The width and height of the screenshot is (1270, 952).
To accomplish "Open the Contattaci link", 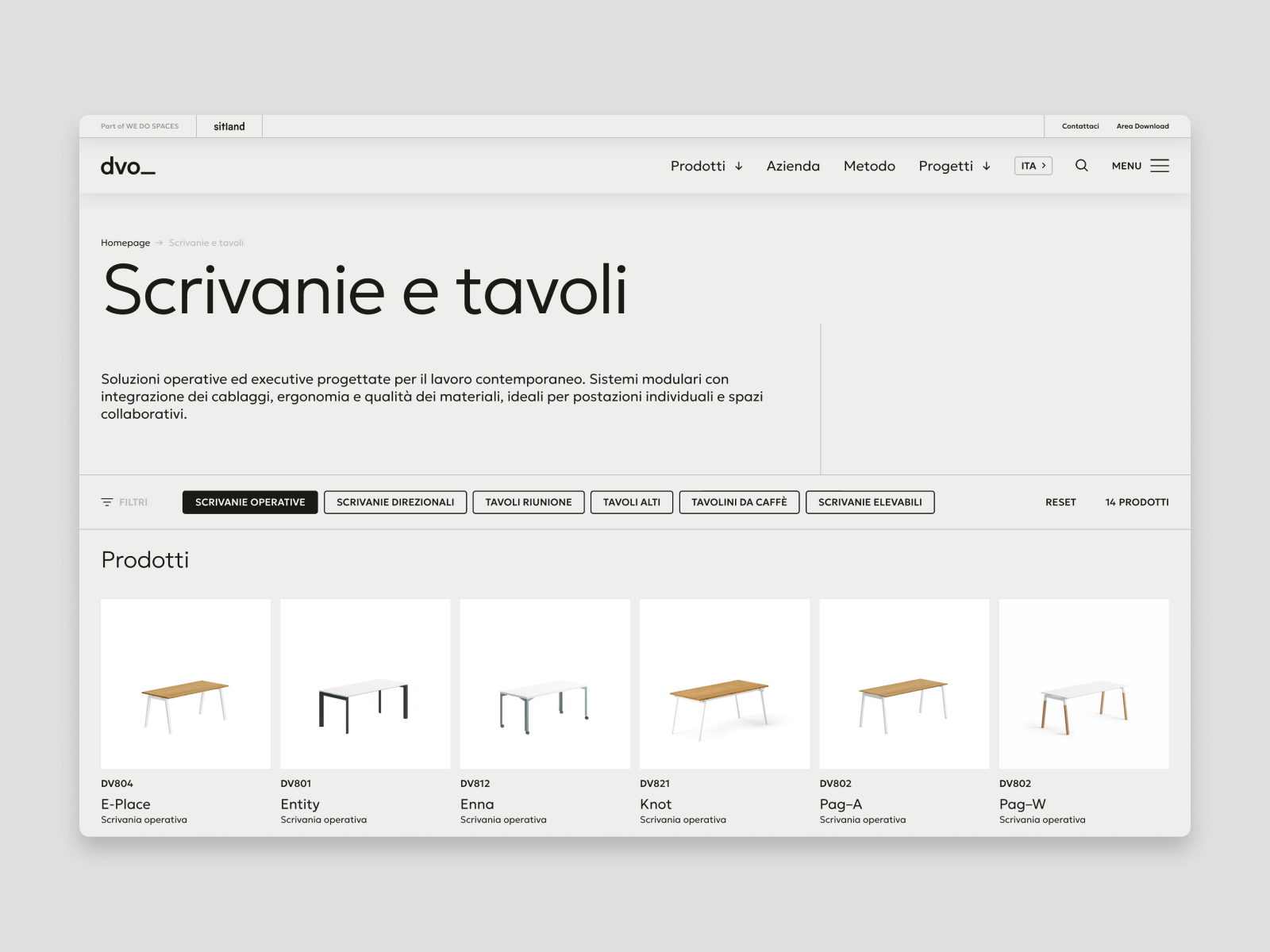I will [x=1080, y=126].
